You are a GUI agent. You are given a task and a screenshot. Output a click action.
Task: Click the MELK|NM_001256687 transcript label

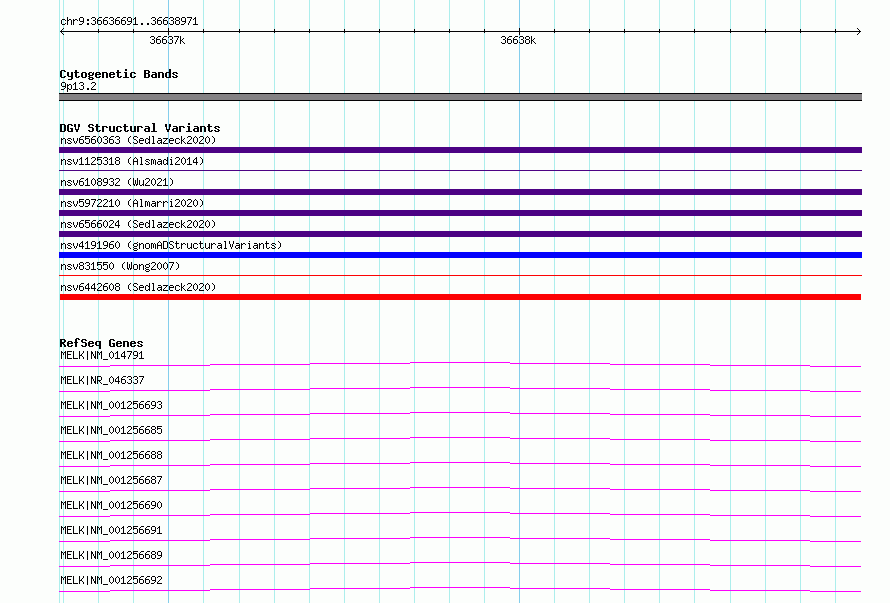click(111, 480)
